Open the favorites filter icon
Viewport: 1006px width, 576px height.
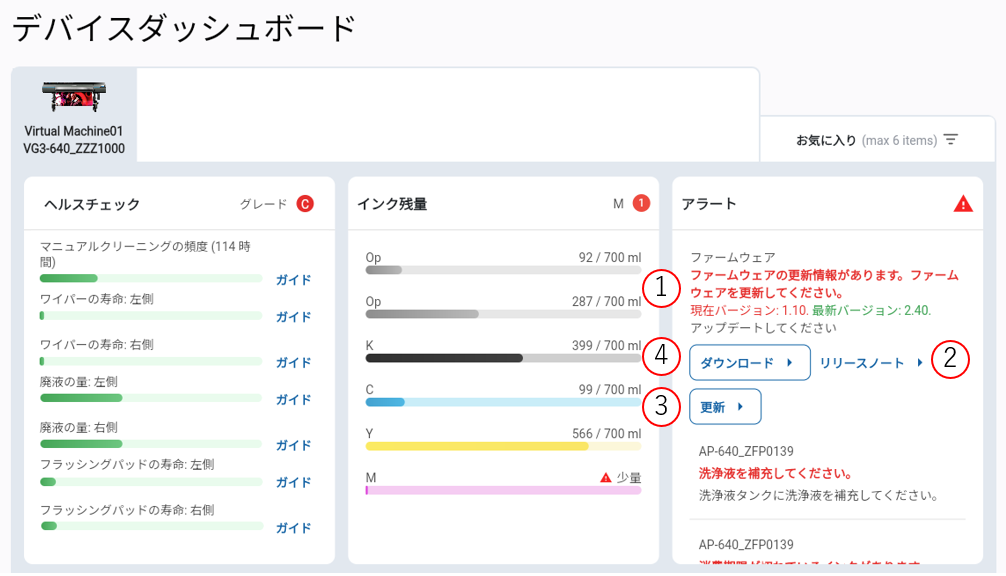click(x=950, y=140)
